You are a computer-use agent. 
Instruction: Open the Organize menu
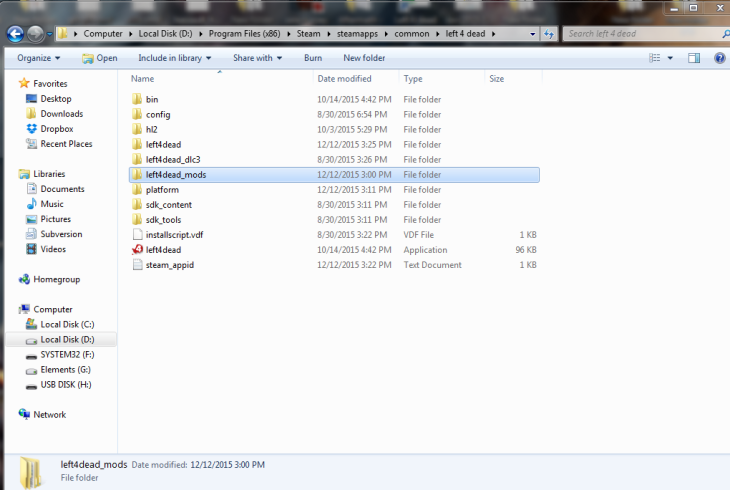(x=39, y=58)
